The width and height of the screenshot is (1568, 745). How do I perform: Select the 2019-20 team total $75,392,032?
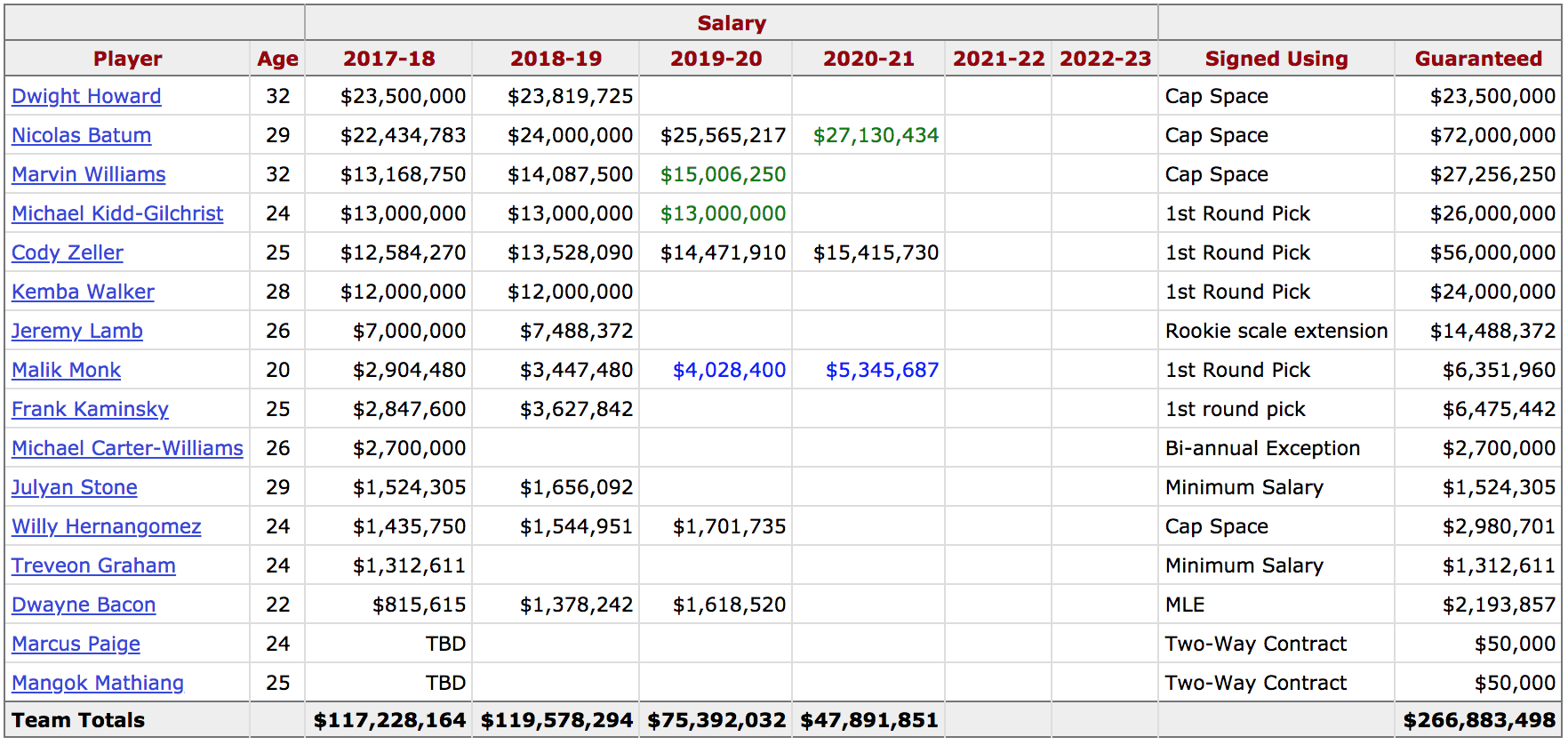[716, 720]
